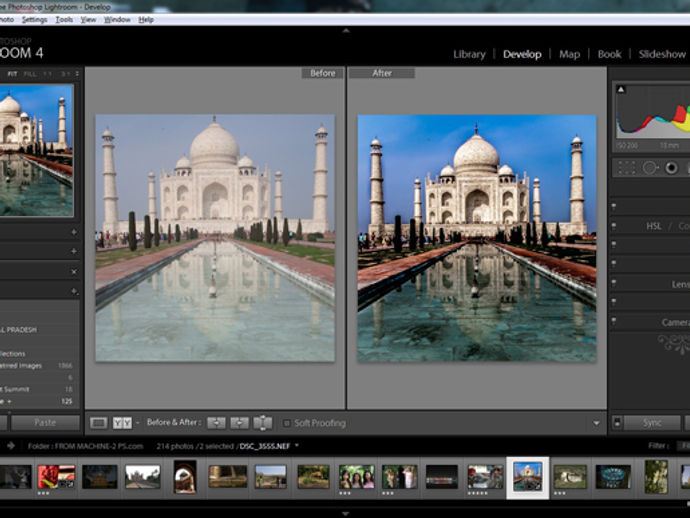
Task: Enable the Soft Proofing checkbox
Action: (x=286, y=423)
